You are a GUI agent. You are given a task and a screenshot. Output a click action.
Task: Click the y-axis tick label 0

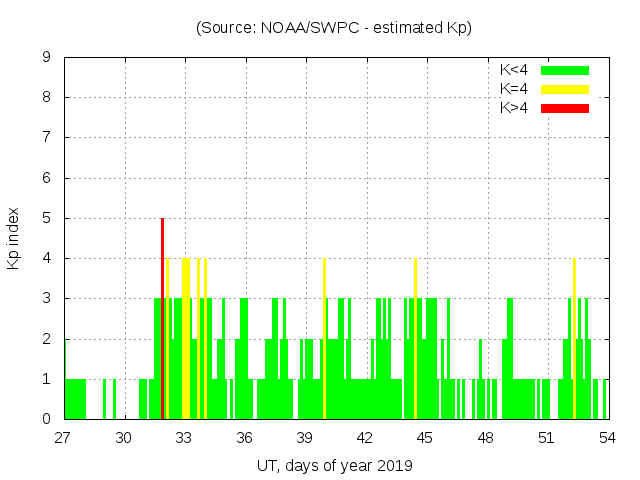46,419
